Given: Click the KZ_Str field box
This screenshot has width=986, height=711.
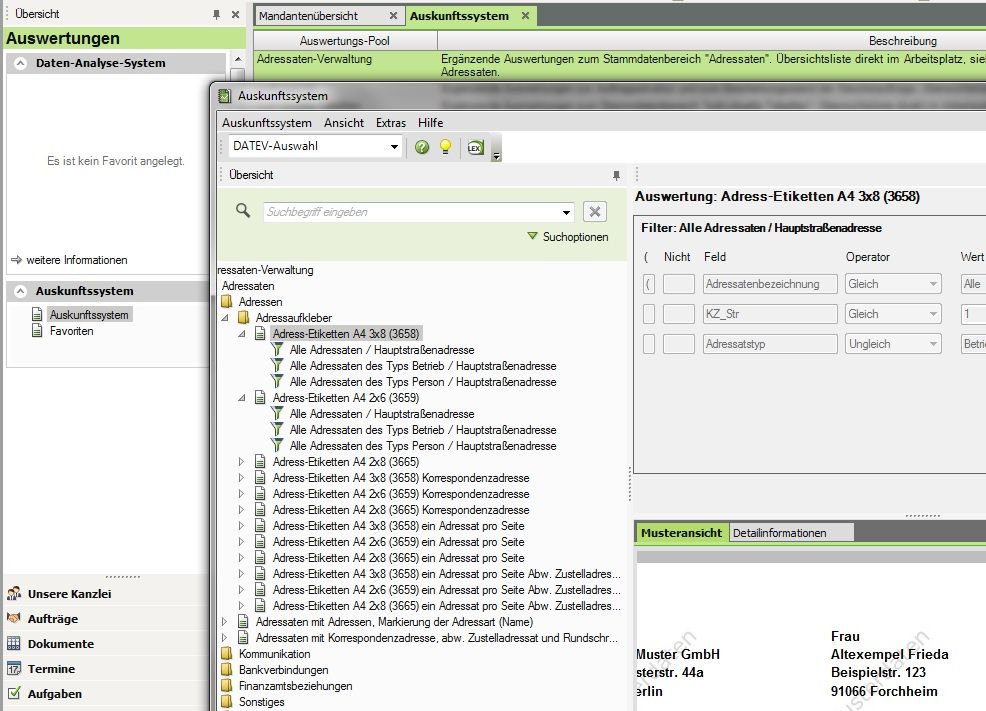Looking at the screenshot, I should 770,314.
